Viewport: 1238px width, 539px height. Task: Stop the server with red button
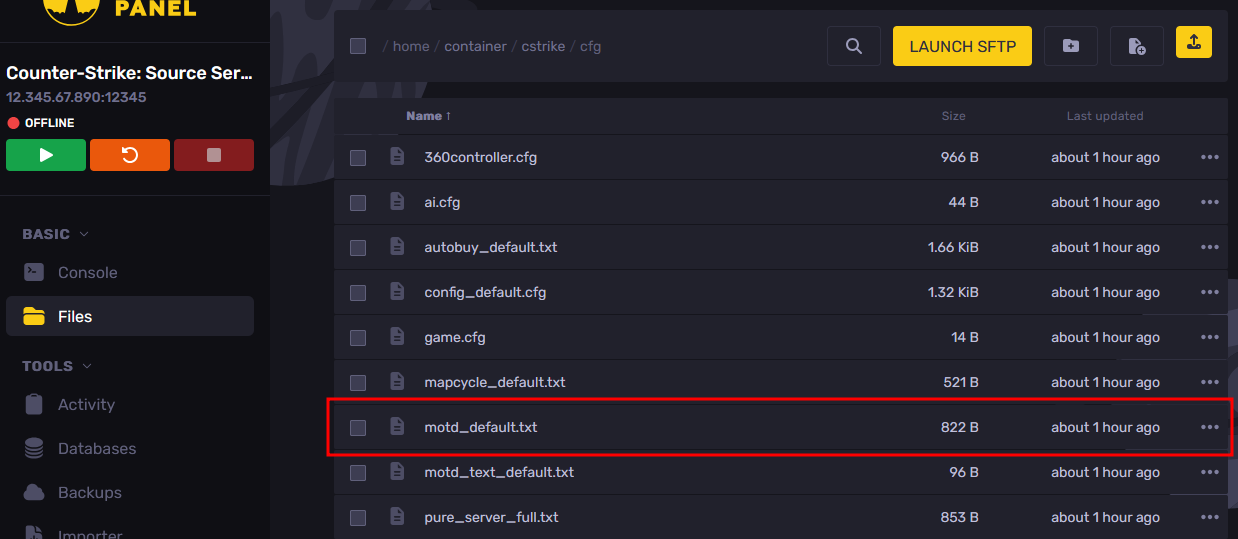pyautogui.click(x=213, y=155)
